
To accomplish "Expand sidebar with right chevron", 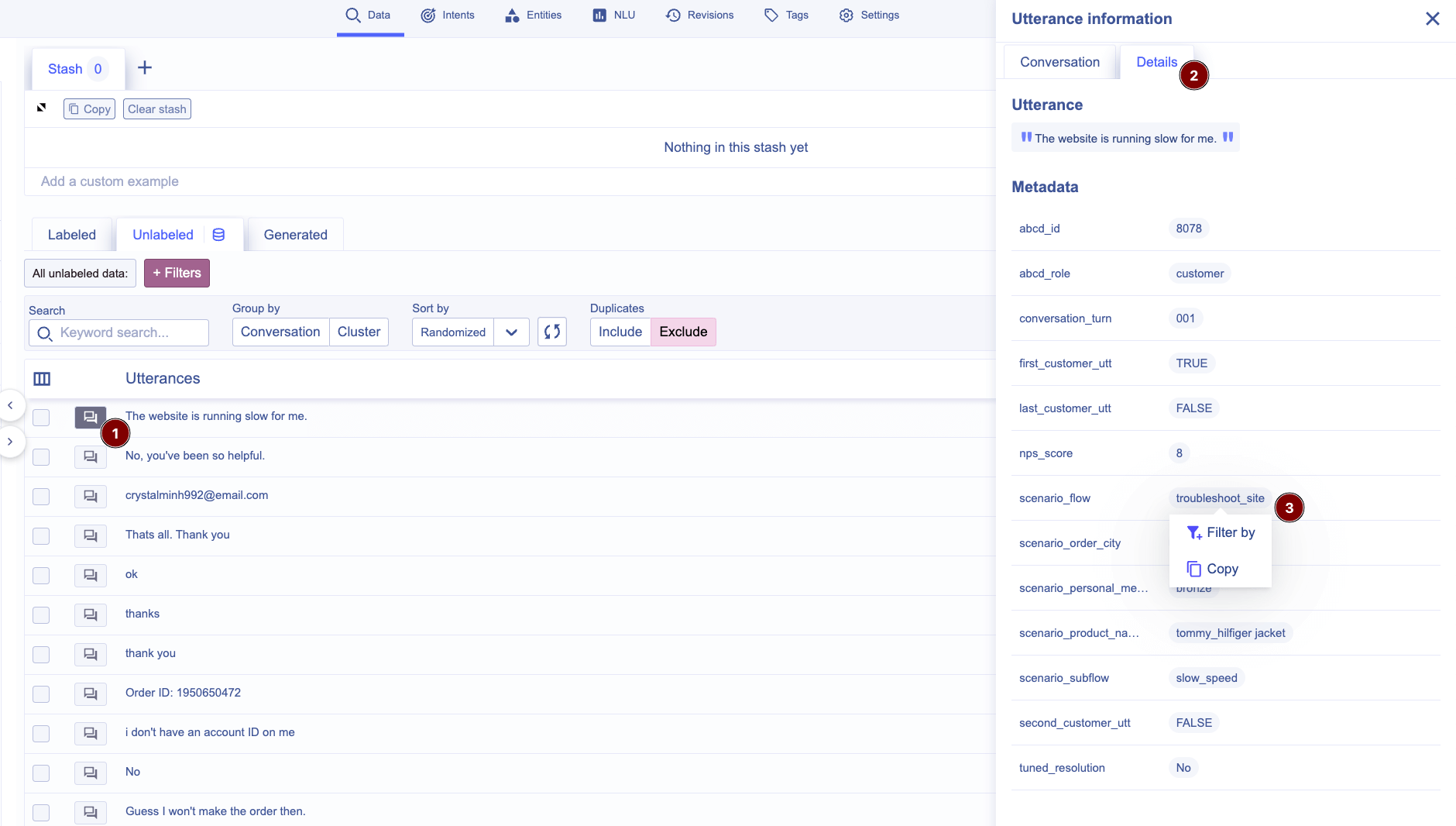I will [x=10, y=442].
